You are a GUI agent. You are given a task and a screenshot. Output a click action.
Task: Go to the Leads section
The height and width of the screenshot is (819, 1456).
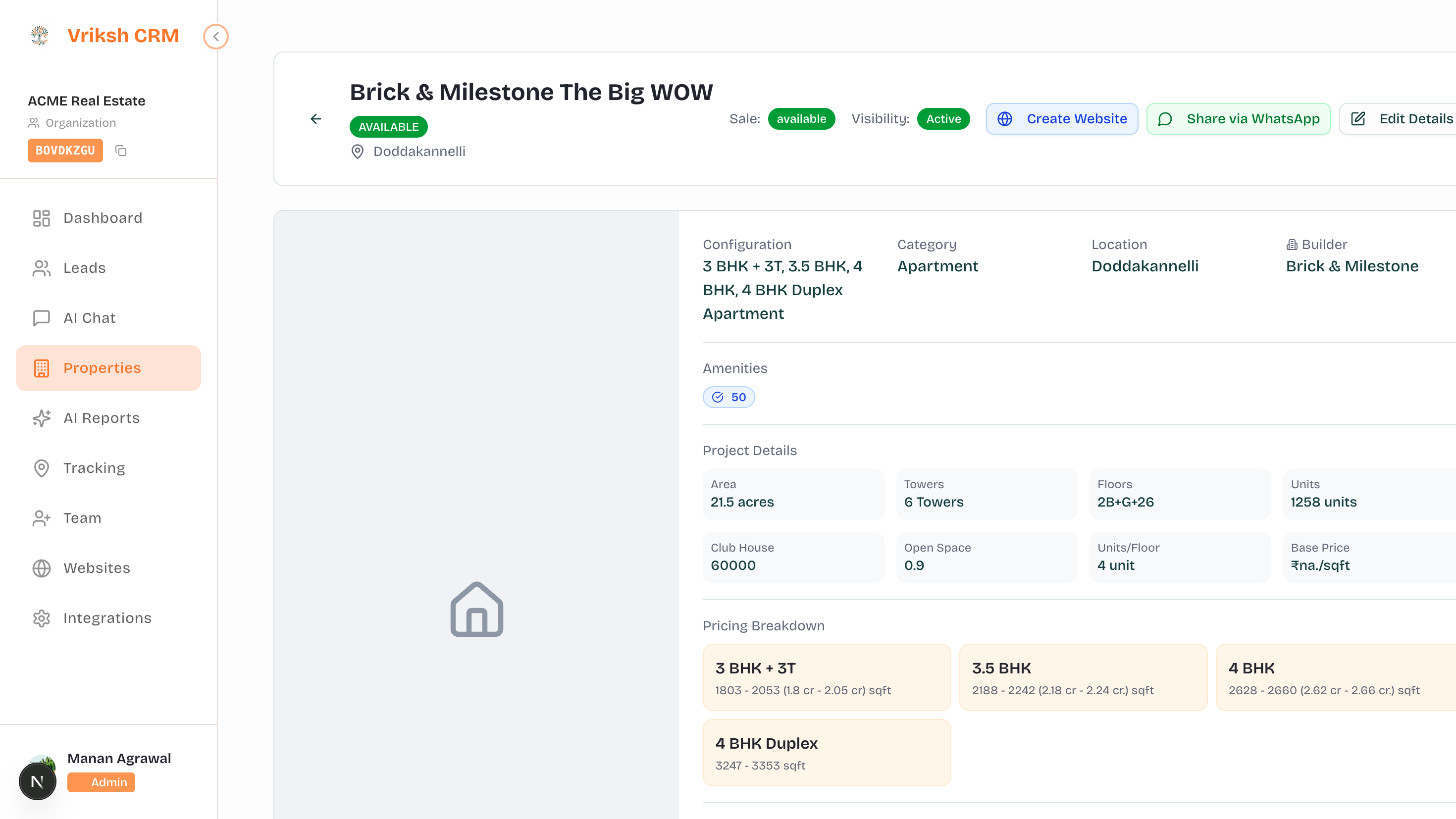(x=84, y=268)
